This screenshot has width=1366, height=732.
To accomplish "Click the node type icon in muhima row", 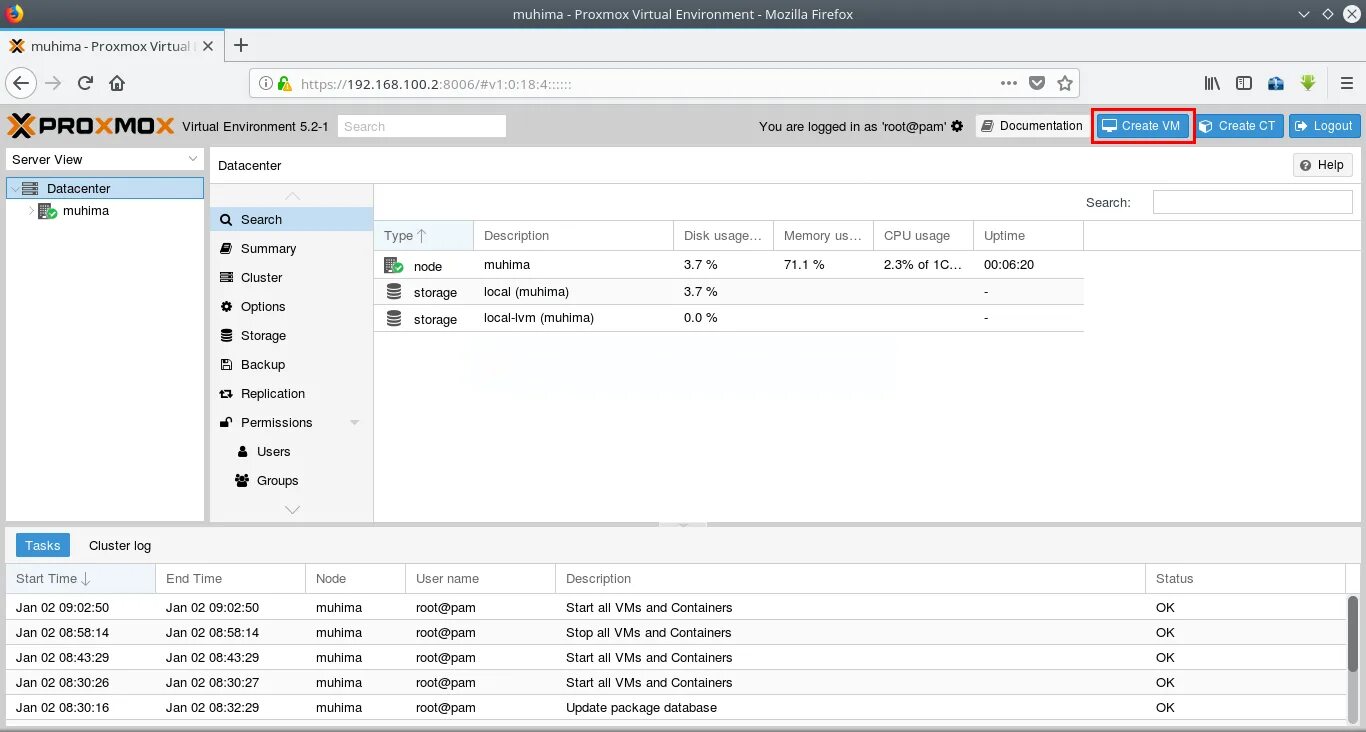I will click(394, 265).
